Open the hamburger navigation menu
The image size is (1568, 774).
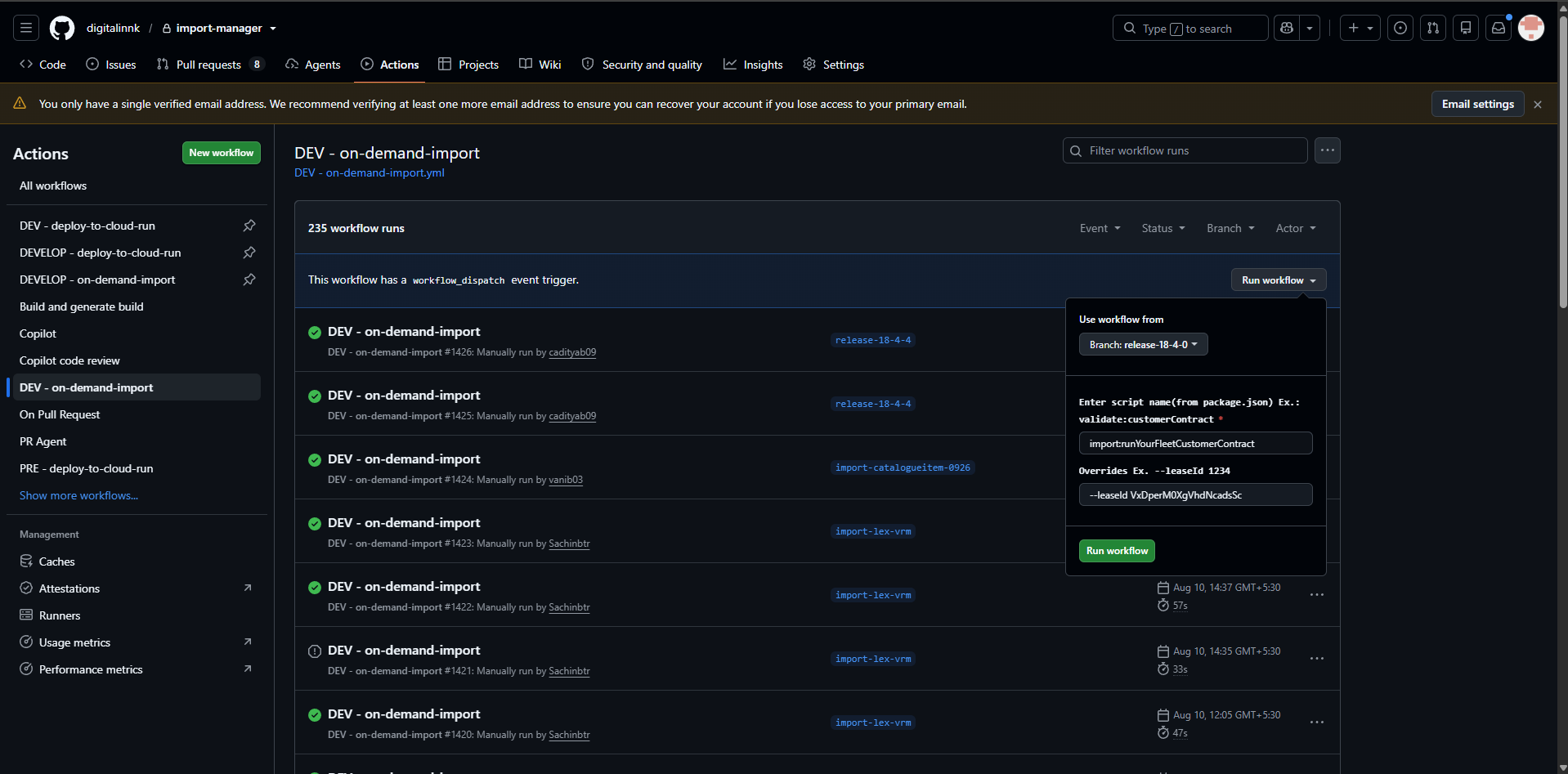pyautogui.click(x=26, y=28)
